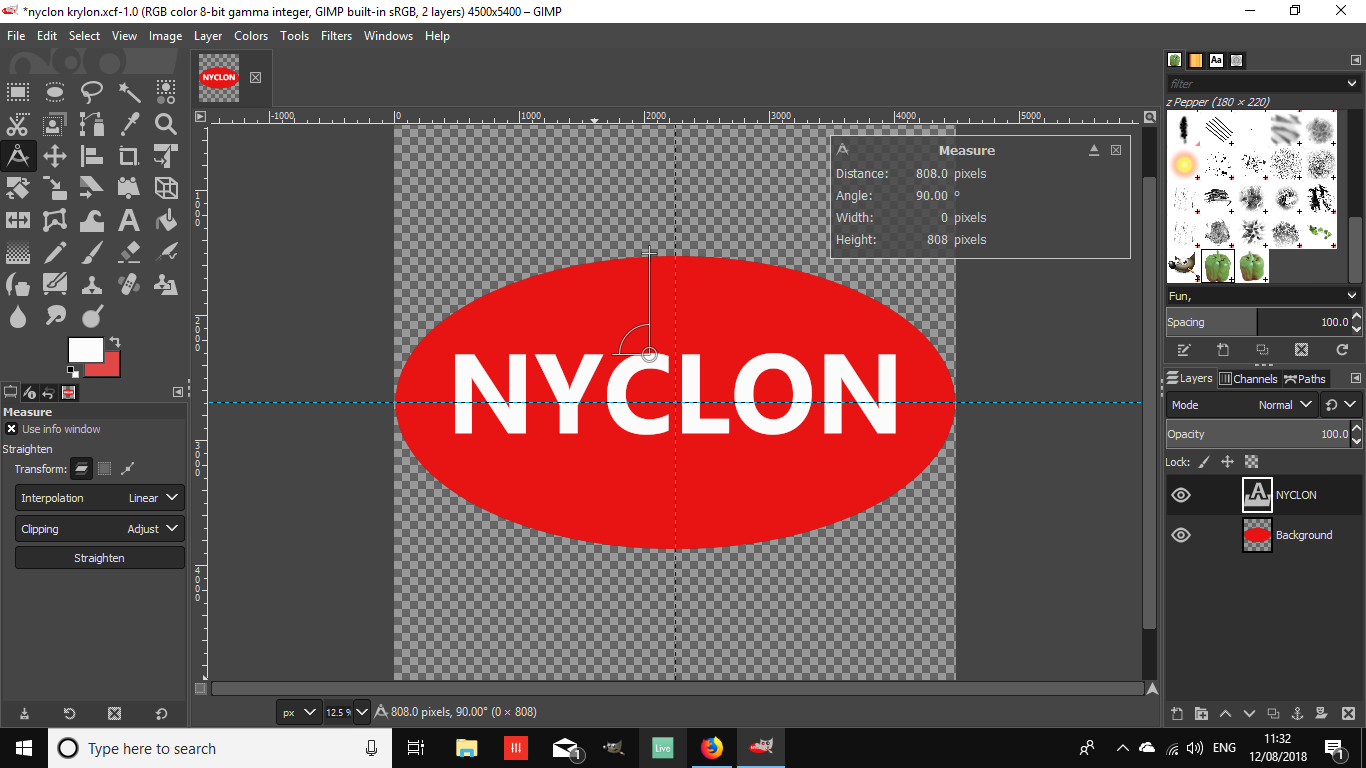
Task: Choose the Bucket Fill tool
Action: 166,220
